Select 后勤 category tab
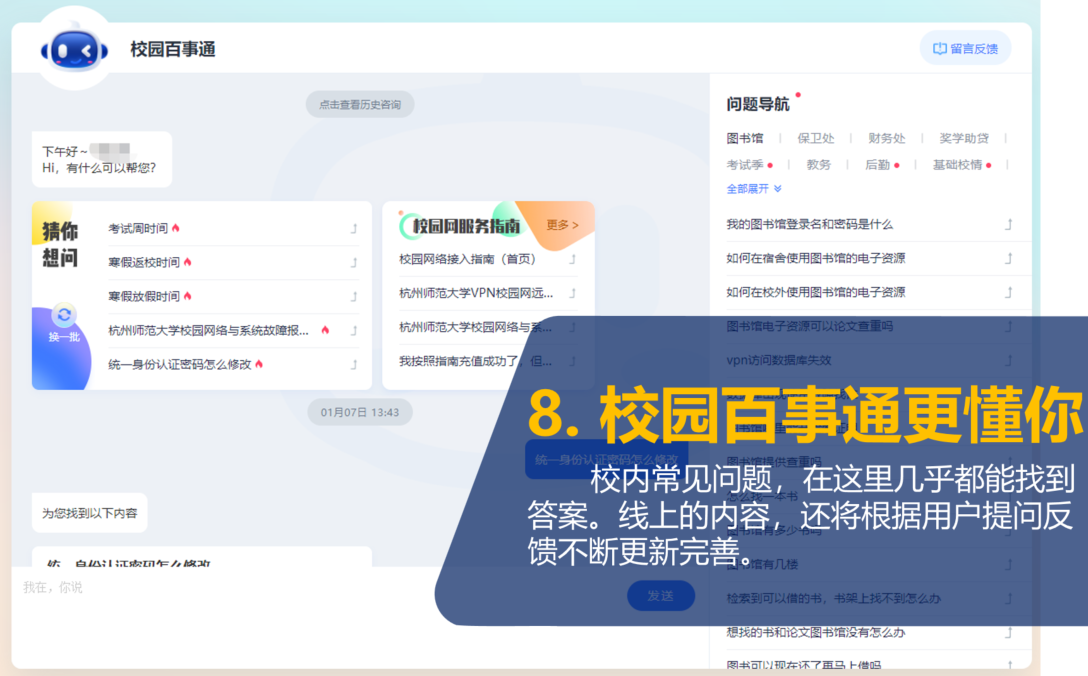This screenshot has height=676, width=1088. point(877,164)
